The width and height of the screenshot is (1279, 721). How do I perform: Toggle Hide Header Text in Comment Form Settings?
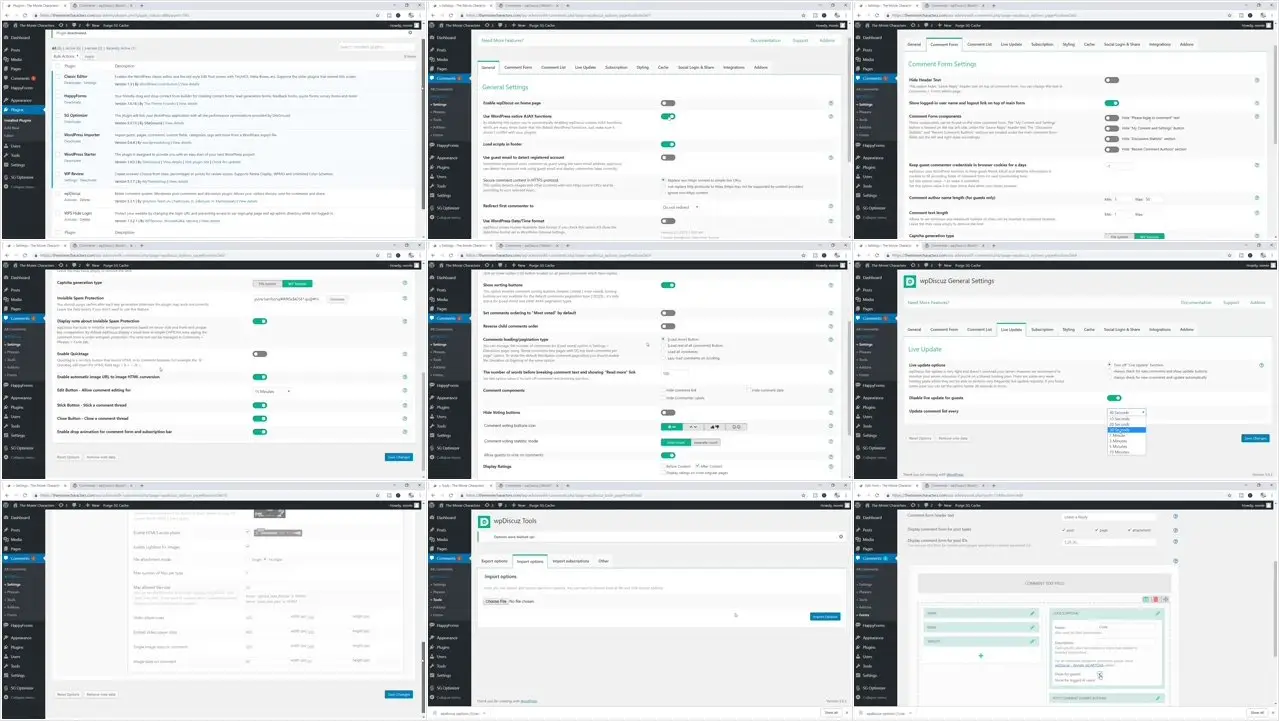pos(1111,79)
